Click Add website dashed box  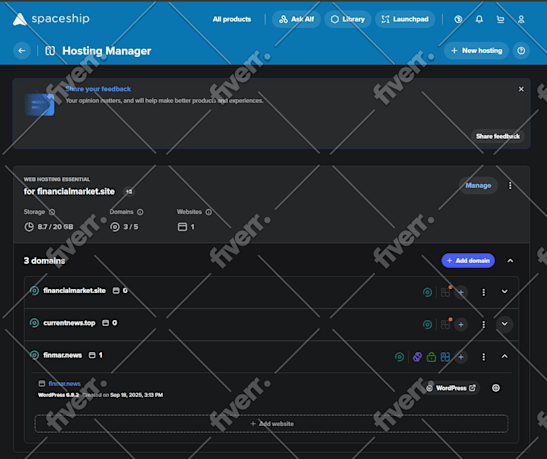pyautogui.click(x=271, y=424)
